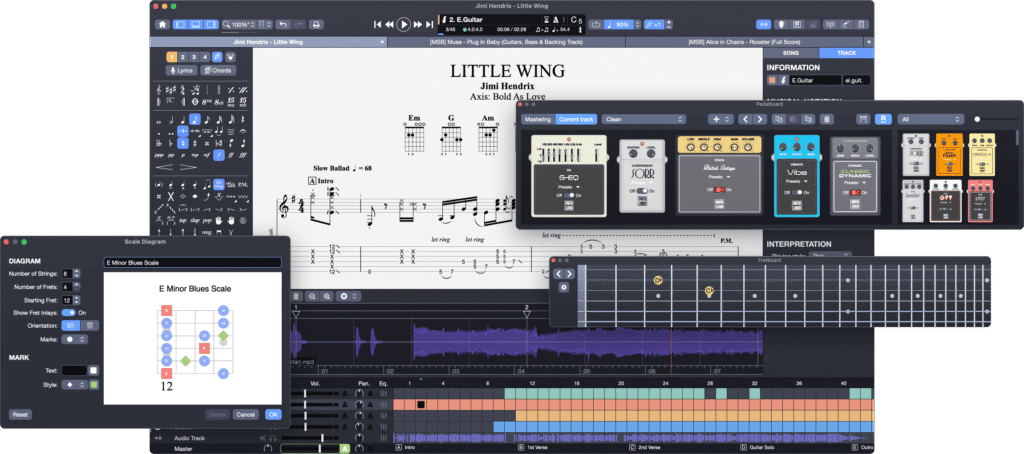Toggle the SORR compressor pedal switch

click(x=641, y=190)
